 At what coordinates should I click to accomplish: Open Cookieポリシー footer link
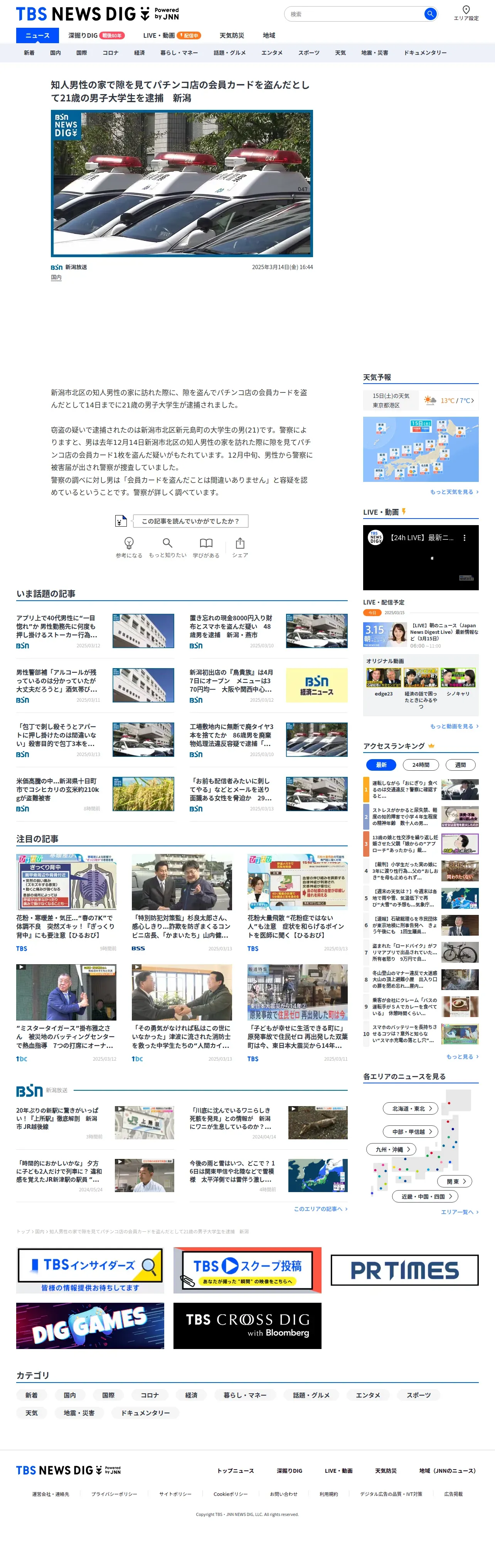231,1494
